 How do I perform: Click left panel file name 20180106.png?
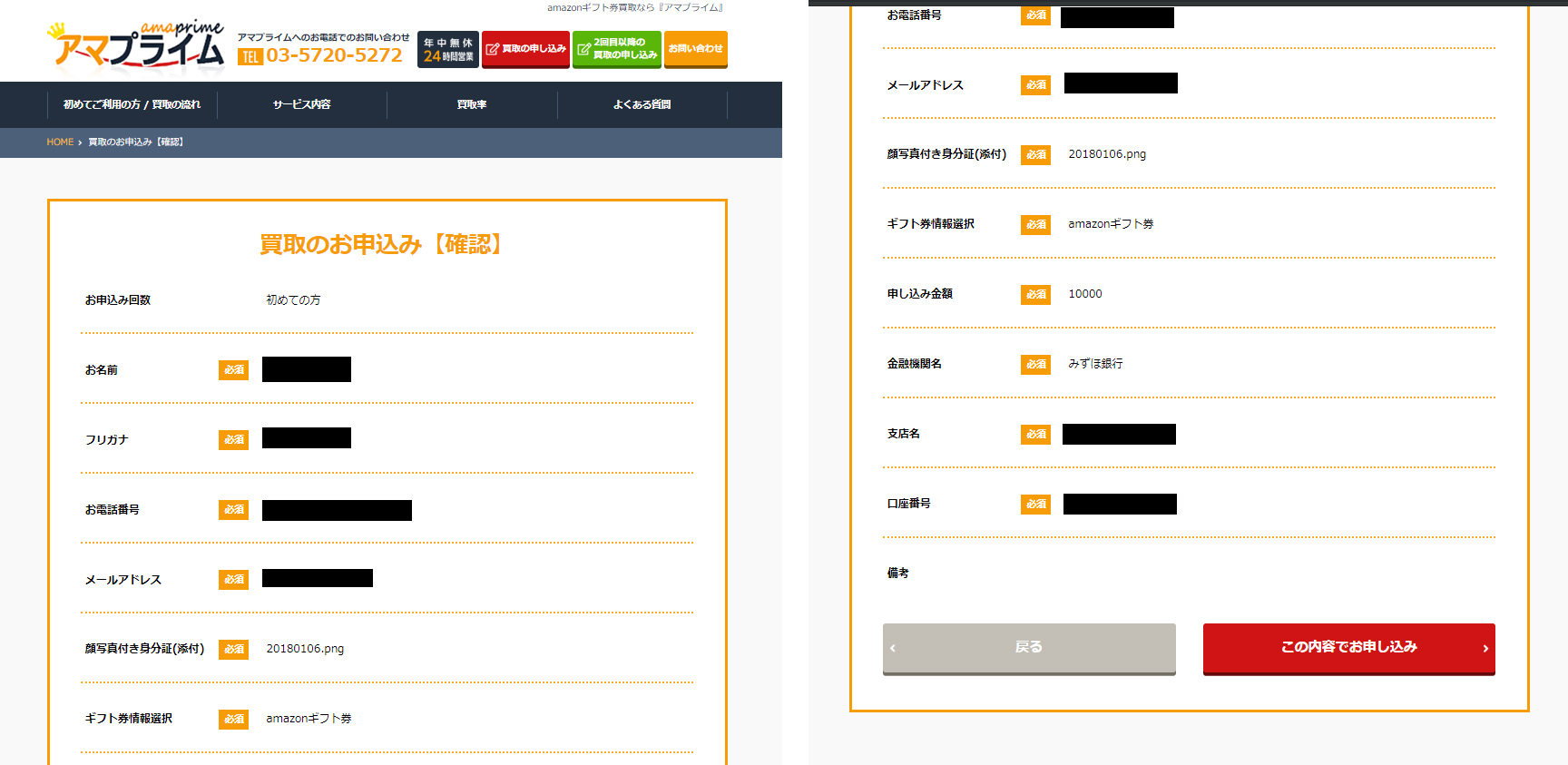tap(305, 649)
